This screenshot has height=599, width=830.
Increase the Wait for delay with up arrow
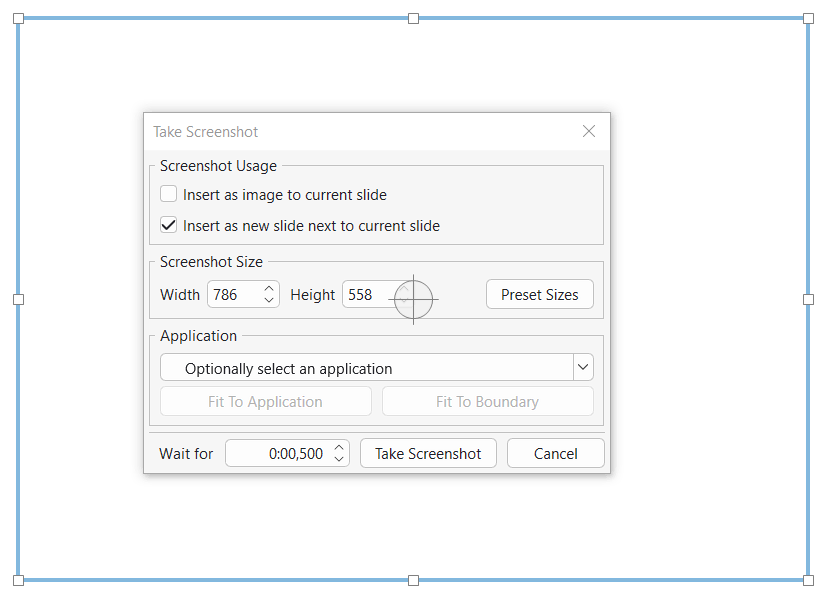tap(339, 448)
